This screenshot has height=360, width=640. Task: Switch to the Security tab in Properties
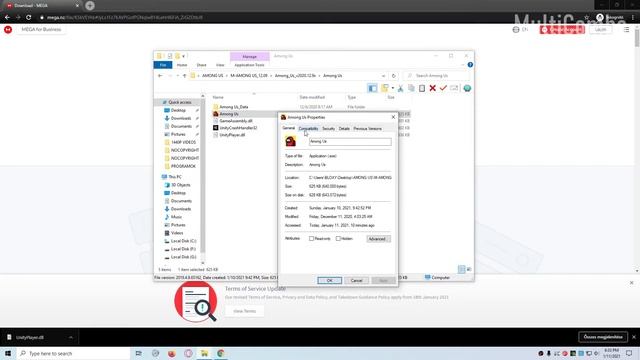(x=329, y=129)
